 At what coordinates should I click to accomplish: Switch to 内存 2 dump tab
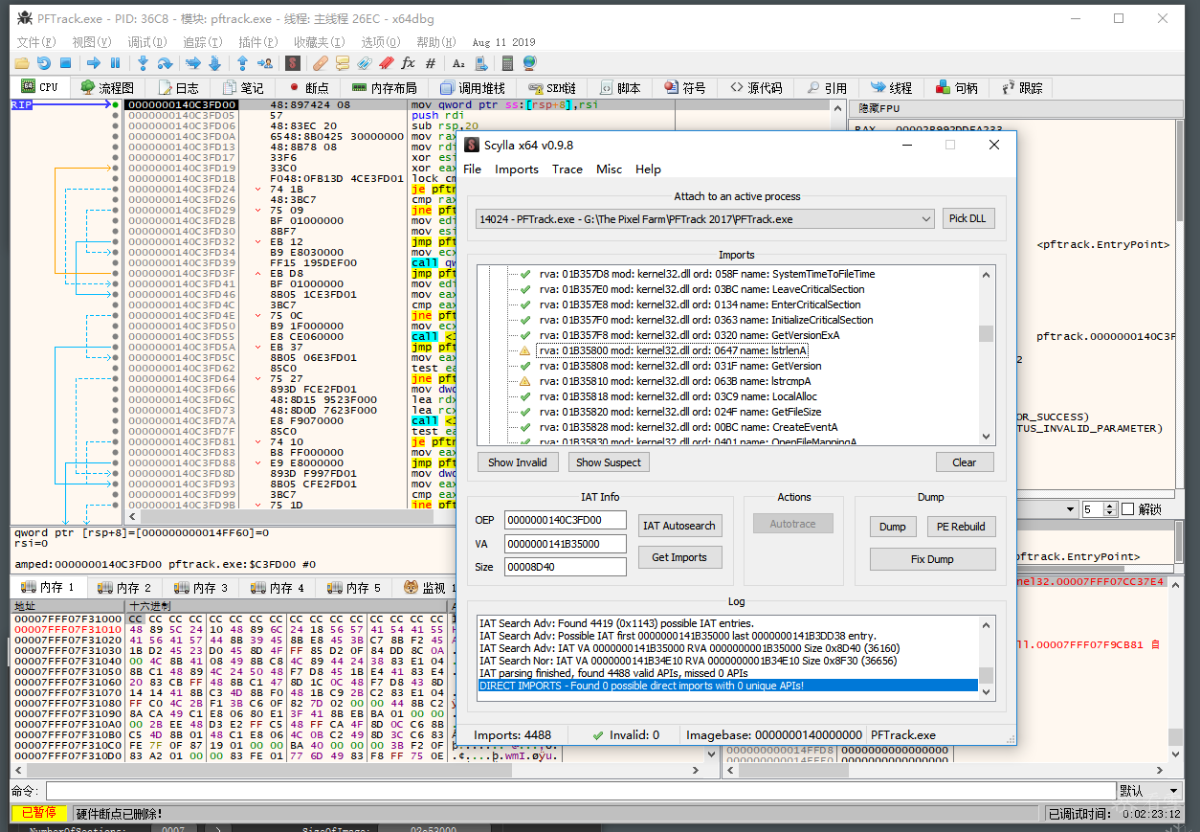coord(124,587)
